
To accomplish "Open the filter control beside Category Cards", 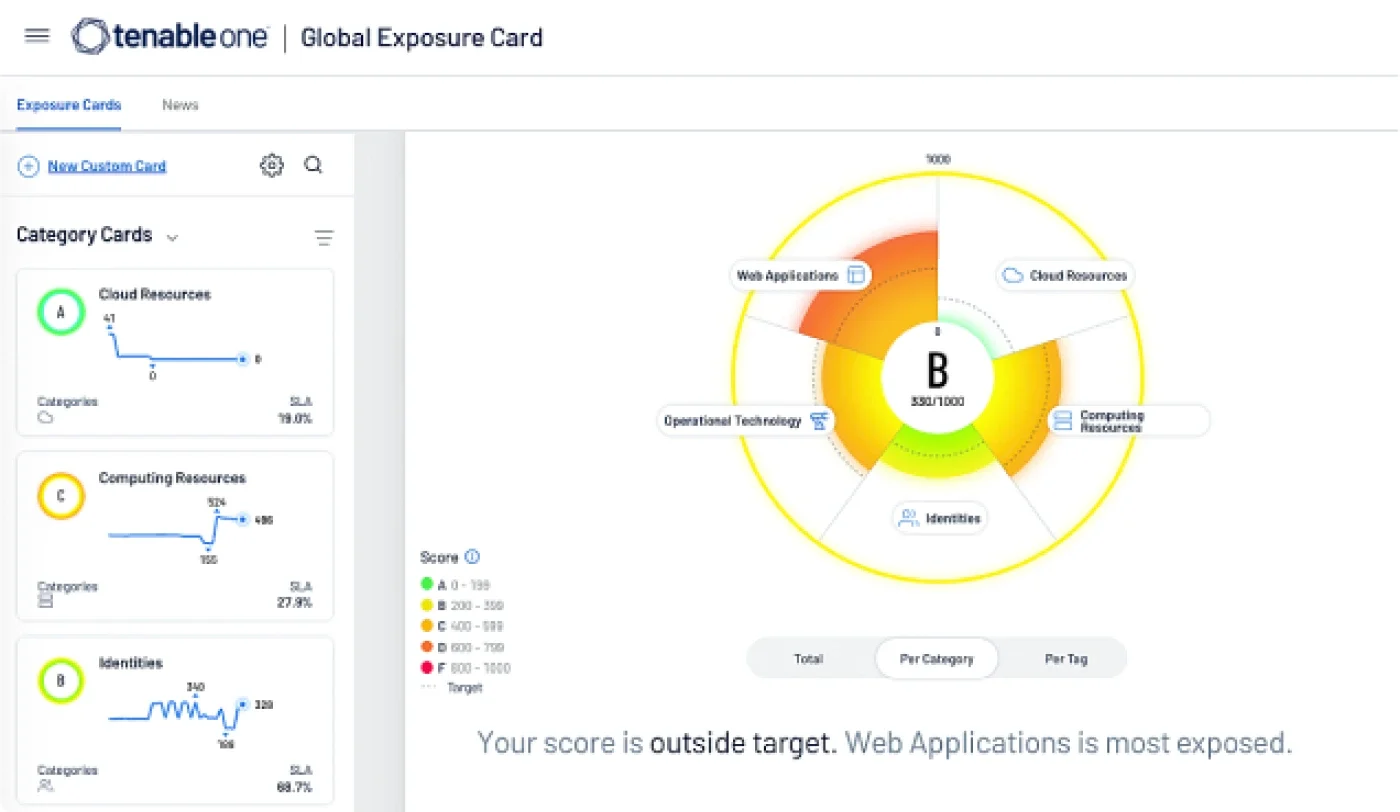I will (324, 237).
